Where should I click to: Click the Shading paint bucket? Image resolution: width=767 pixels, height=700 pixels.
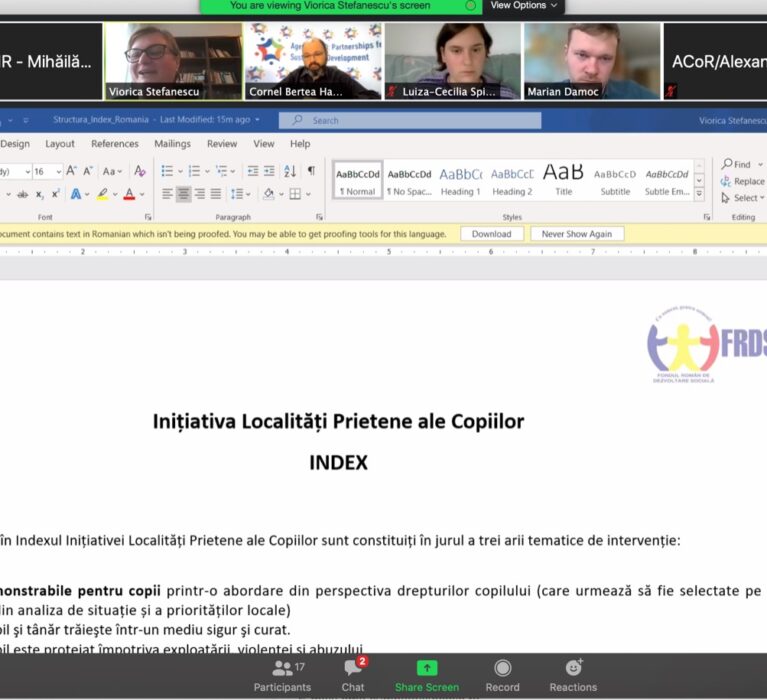coord(269,194)
